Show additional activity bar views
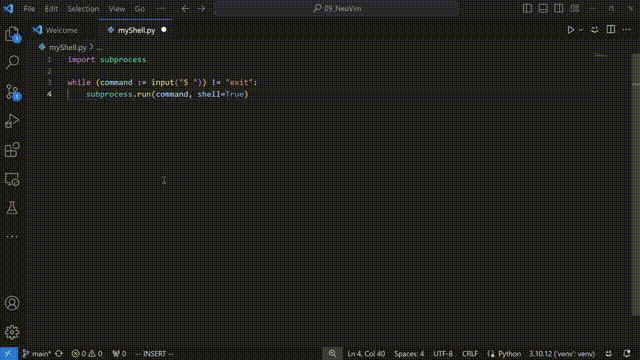Image resolution: width=640 pixels, height=360 pixels. [x=12, y=236]
